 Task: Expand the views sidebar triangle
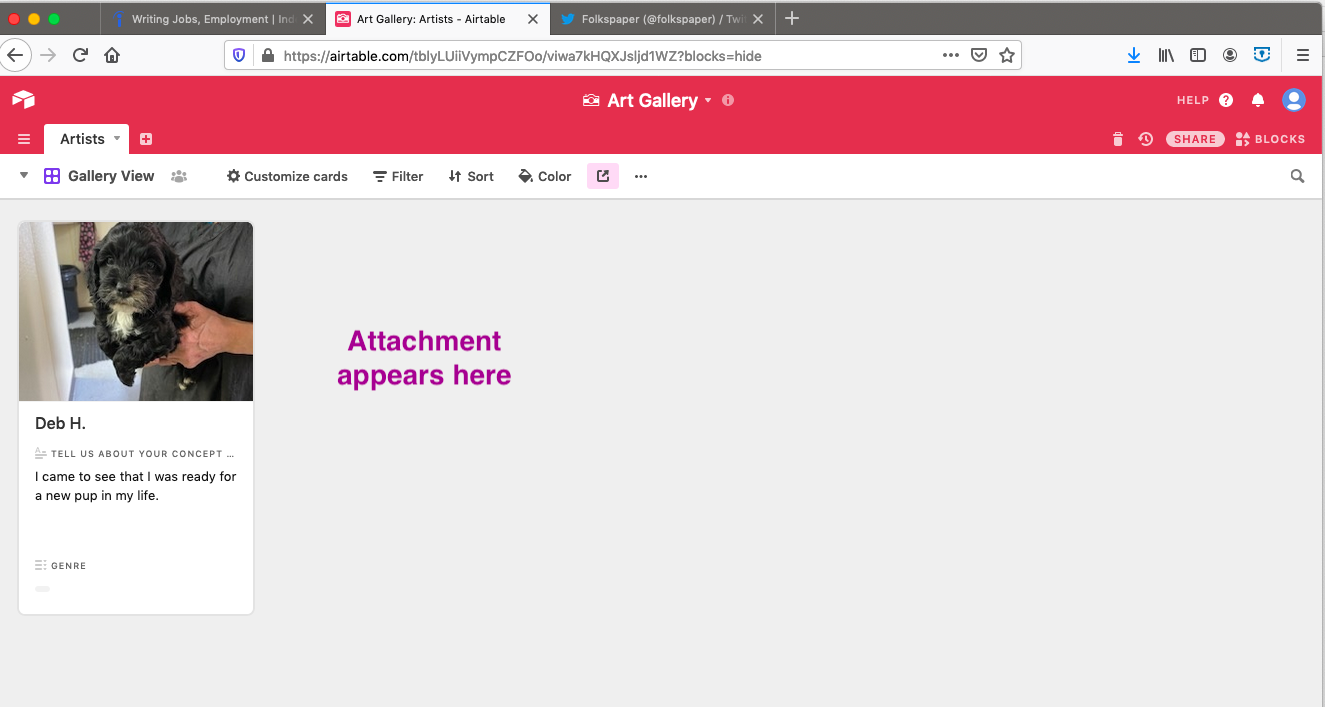tap(24, 175)
